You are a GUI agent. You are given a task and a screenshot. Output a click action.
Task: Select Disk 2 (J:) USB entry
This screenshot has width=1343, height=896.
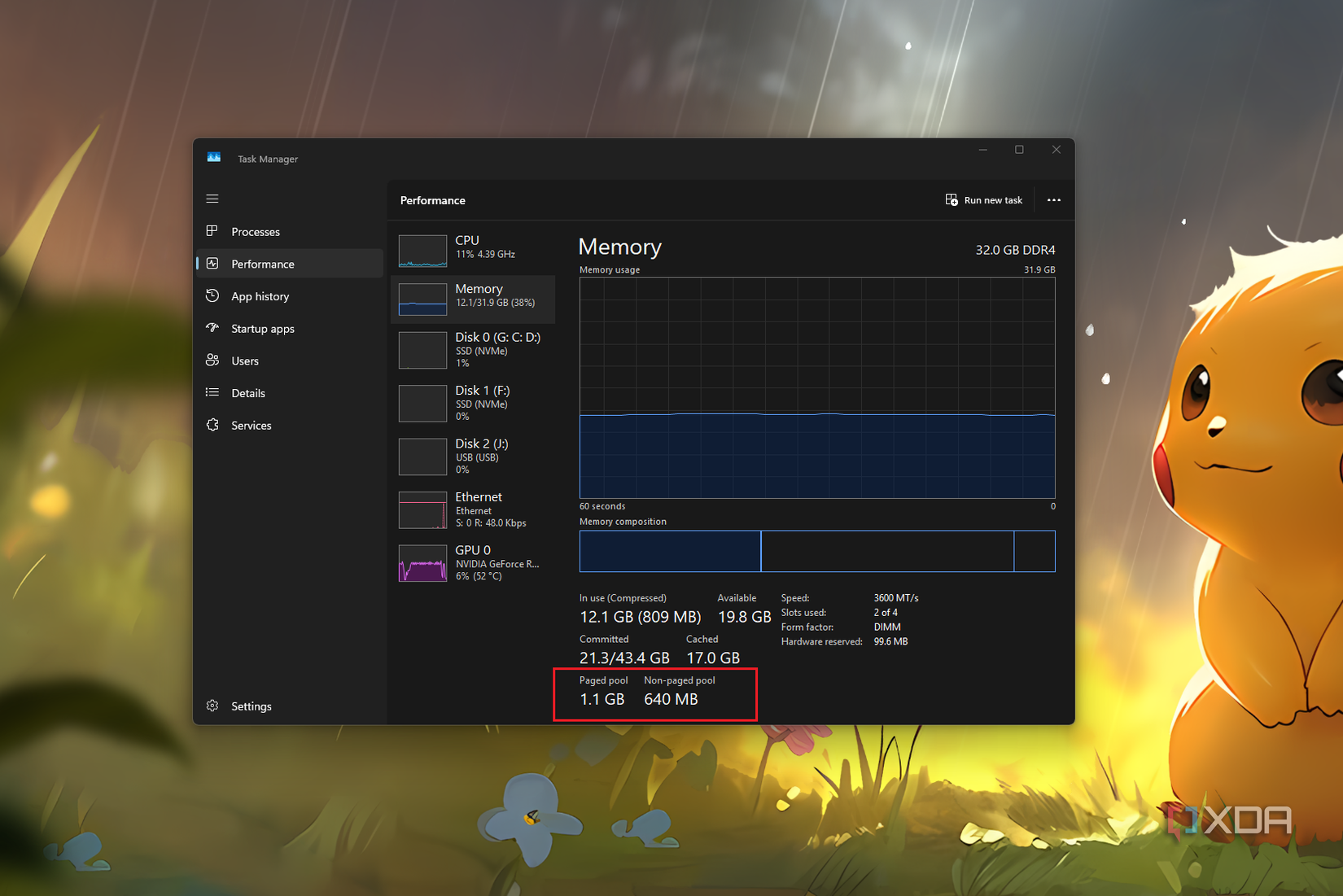[x=473, y=457]
